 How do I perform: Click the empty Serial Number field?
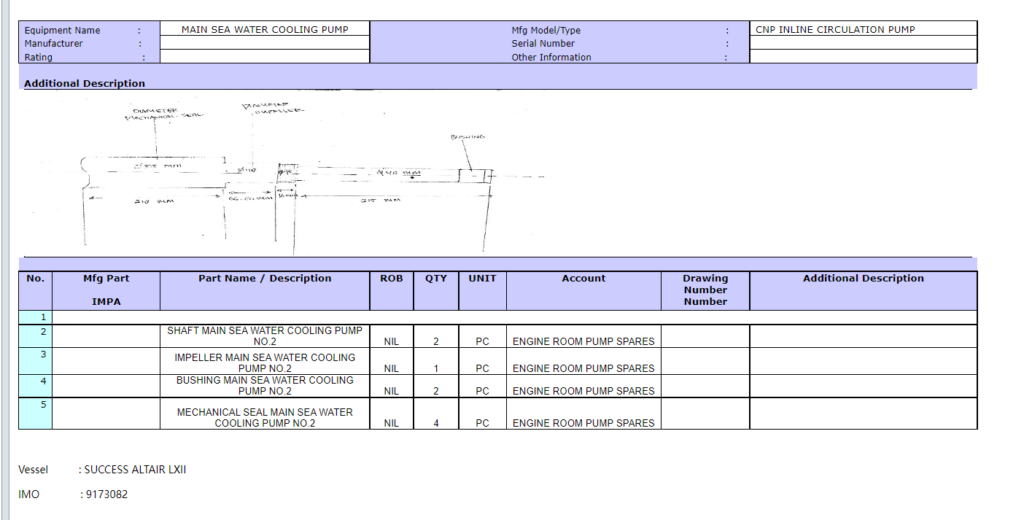point(862,43)
